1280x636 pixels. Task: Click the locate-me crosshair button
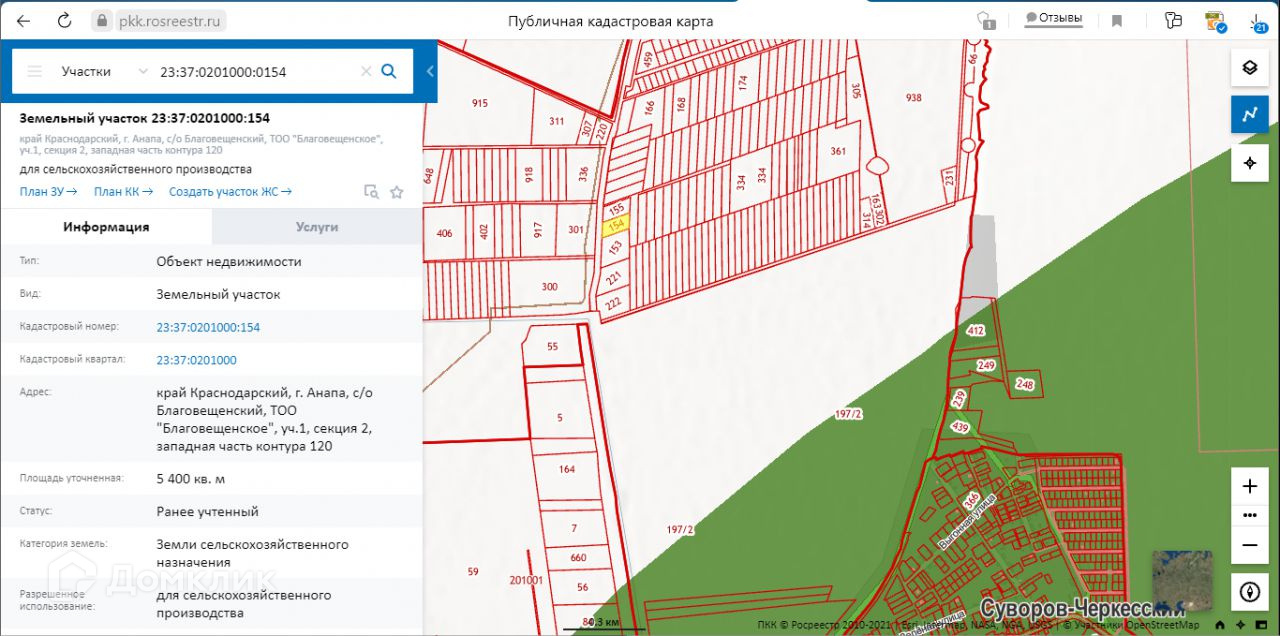[x=1249, y=163]
